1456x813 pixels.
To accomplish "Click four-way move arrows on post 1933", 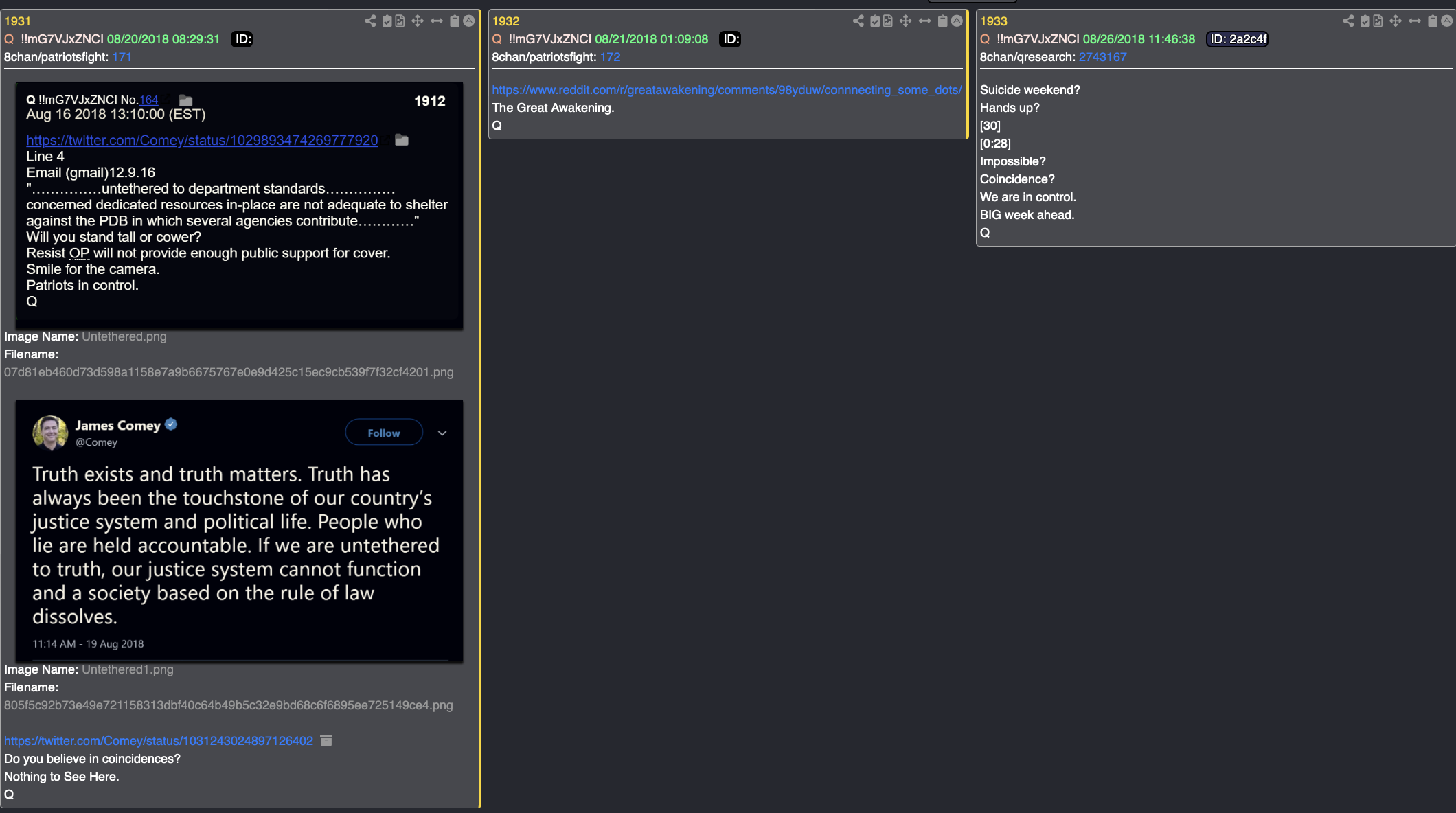I will [1396, 21].
